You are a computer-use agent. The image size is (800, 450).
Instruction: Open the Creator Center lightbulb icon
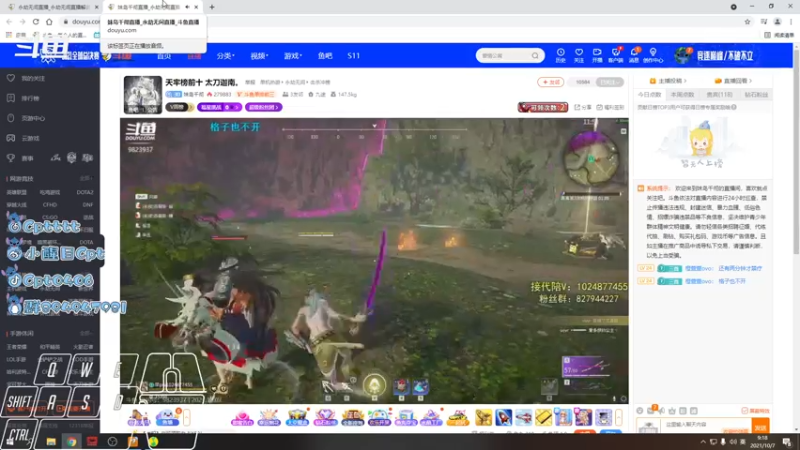pos(653,55)
